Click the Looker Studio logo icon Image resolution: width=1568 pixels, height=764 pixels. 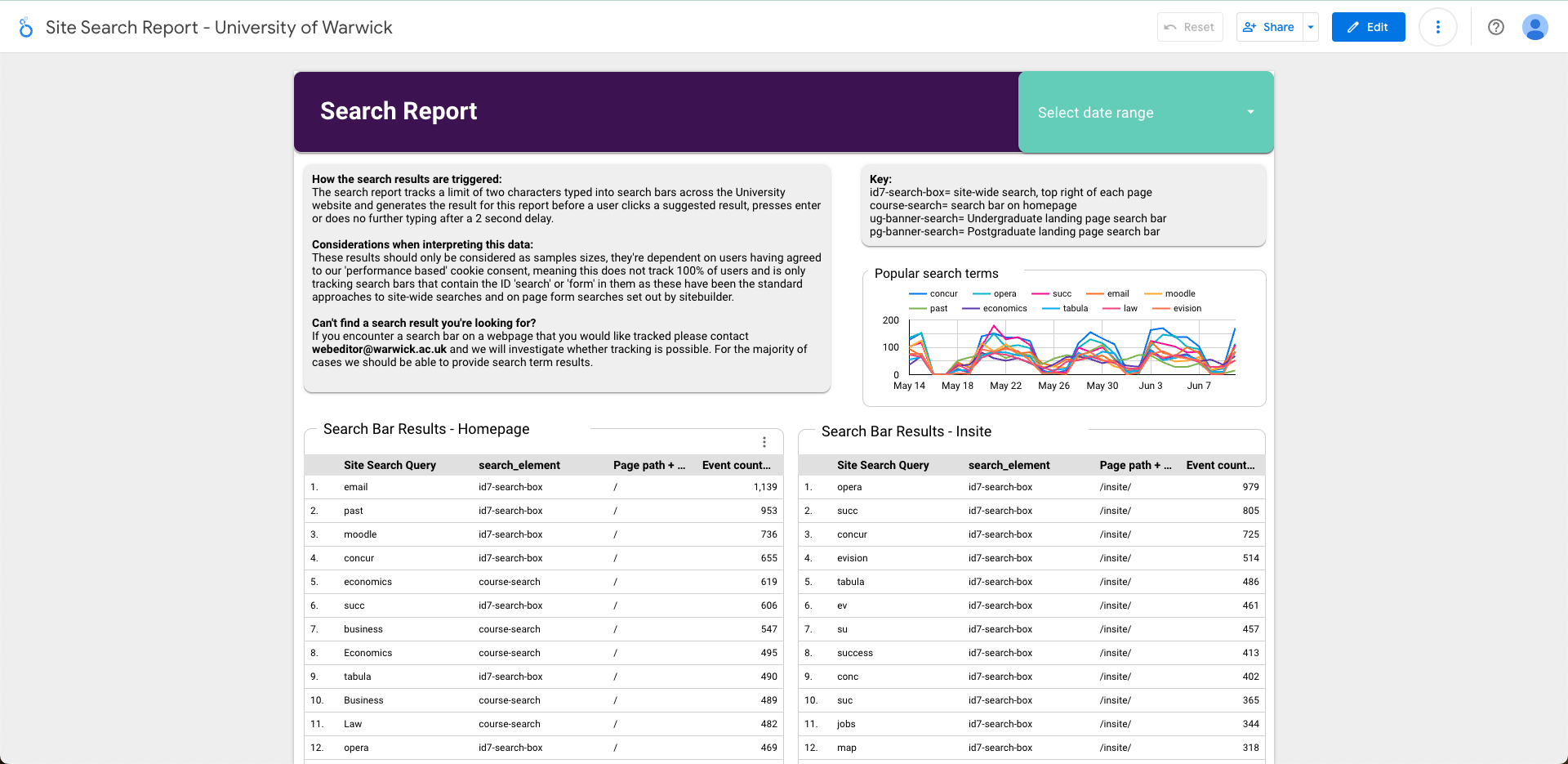coord(26,28)
